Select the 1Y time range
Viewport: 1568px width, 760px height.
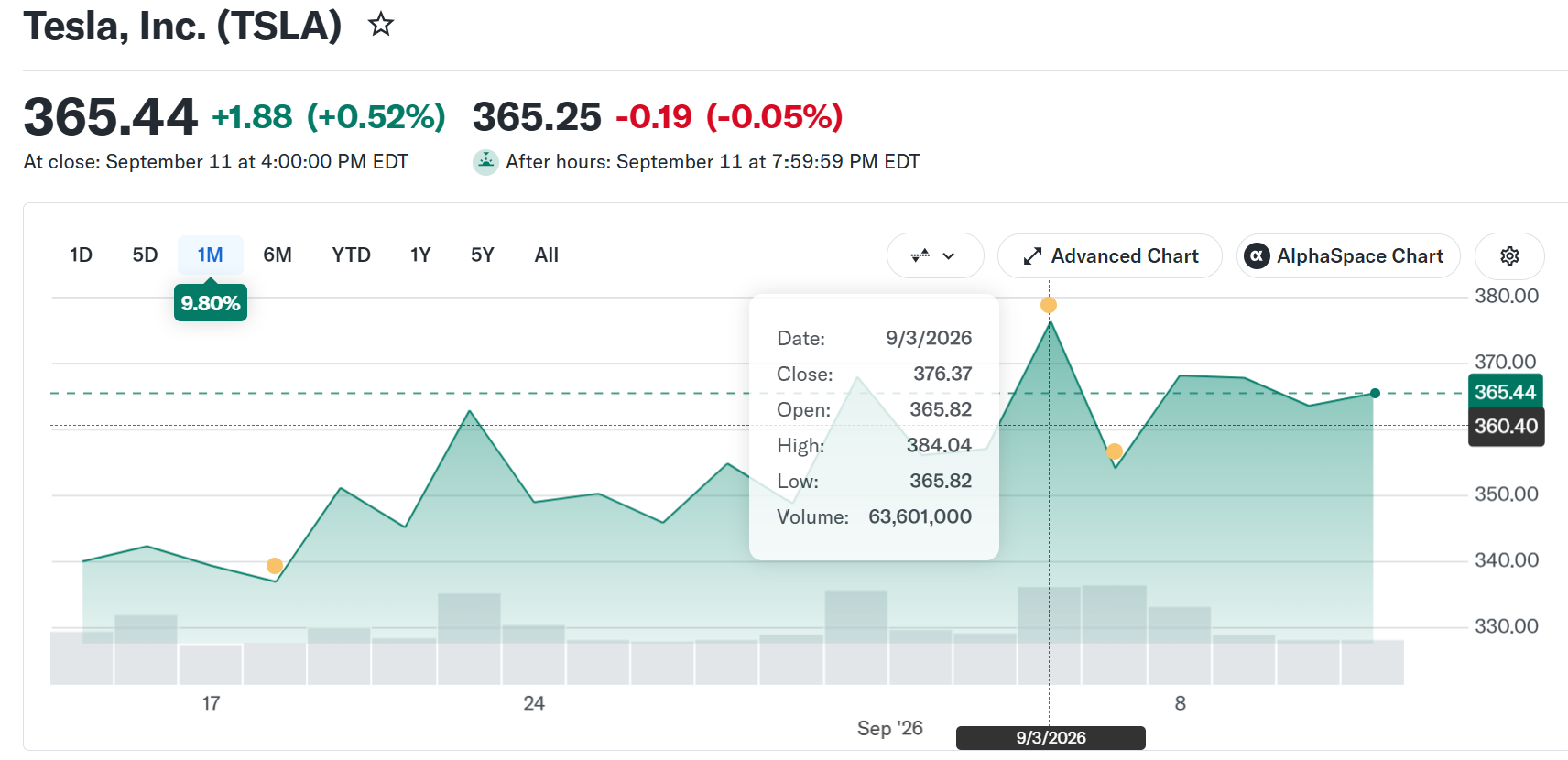point(420,255)
